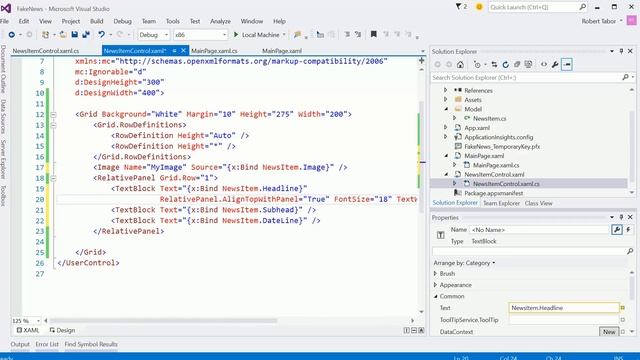Viewport: 640px width, 360px height.
Task: Switch to Design view
Action: [x=62, y=330]
